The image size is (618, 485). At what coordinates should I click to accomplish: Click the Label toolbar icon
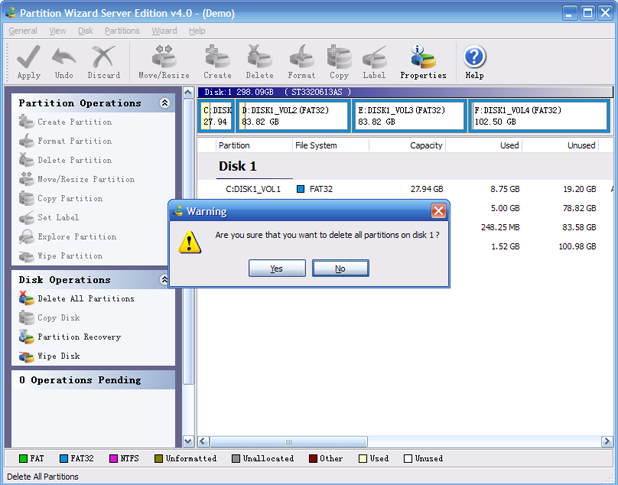tap(374, 62)
